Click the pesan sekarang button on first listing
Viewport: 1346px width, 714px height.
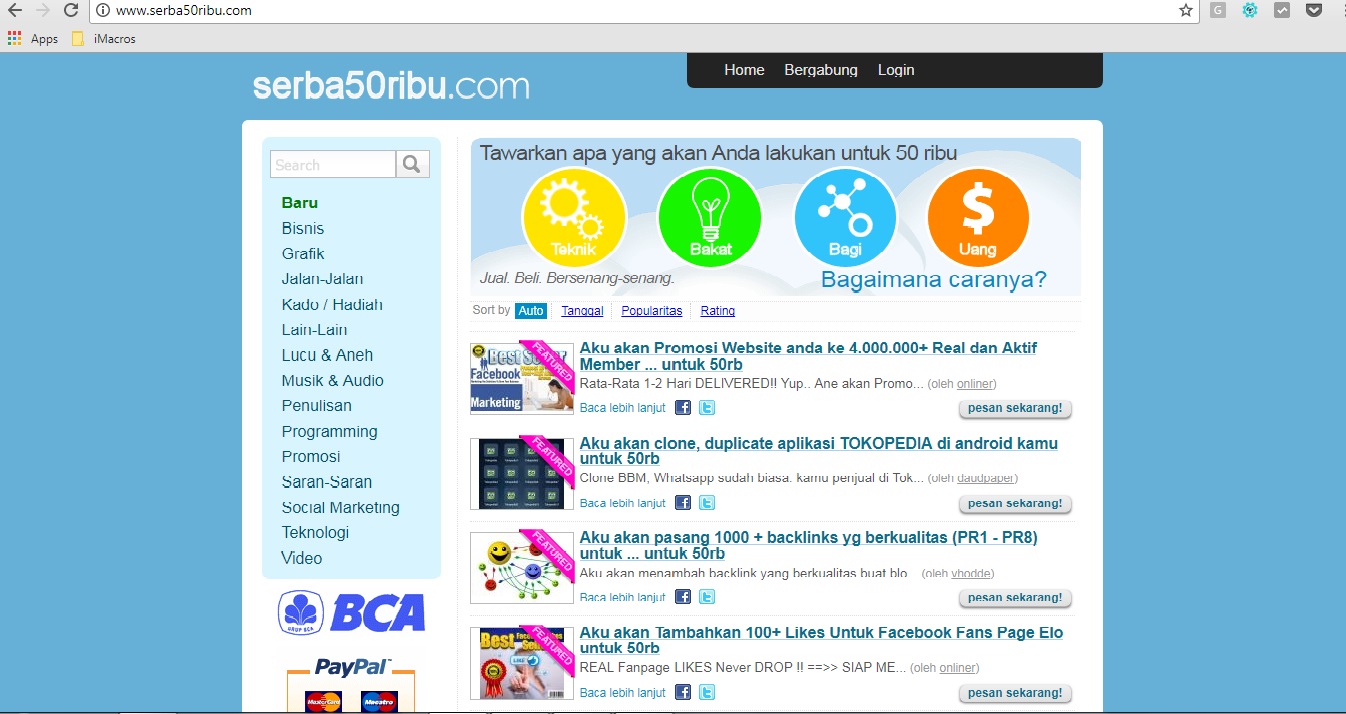tap(1015, 408)
